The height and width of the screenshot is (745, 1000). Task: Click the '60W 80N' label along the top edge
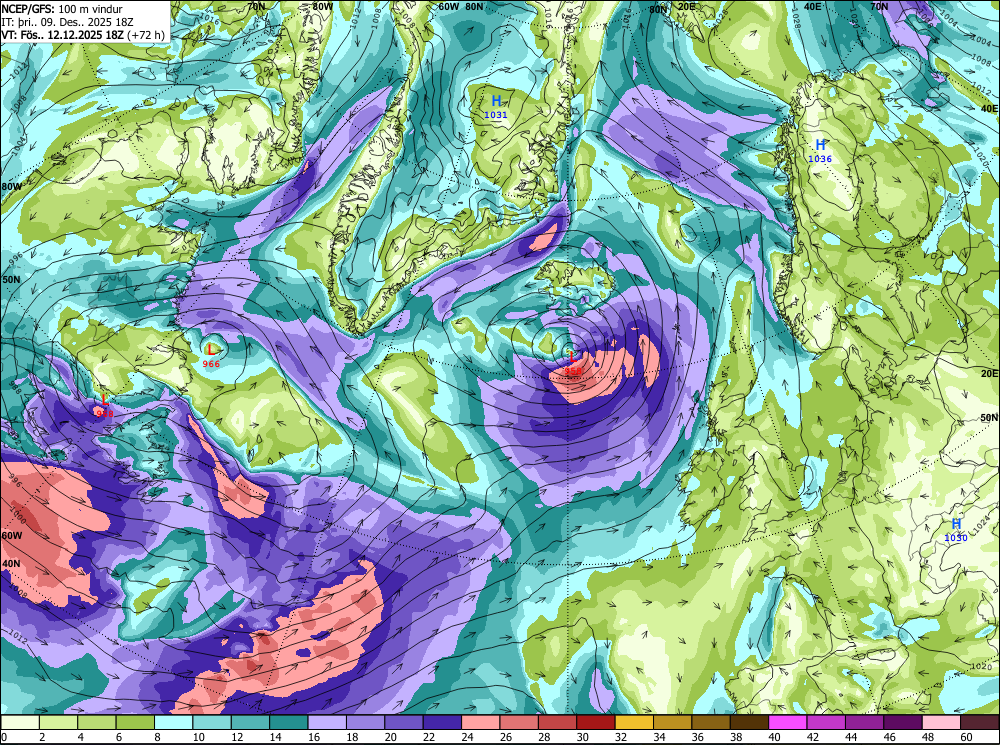461,6
